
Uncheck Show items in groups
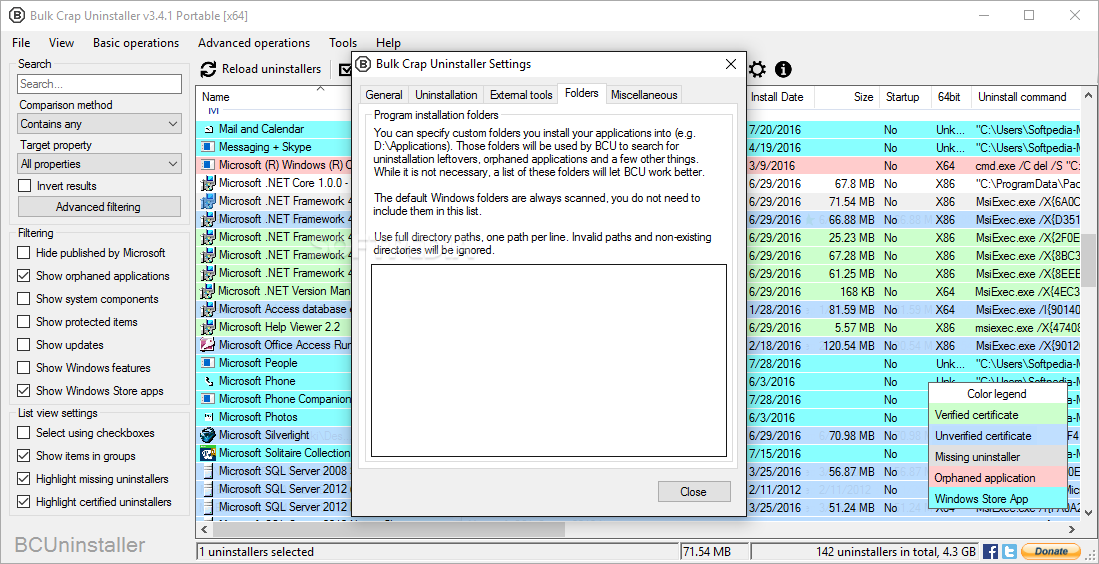click(x=25, y=456)
